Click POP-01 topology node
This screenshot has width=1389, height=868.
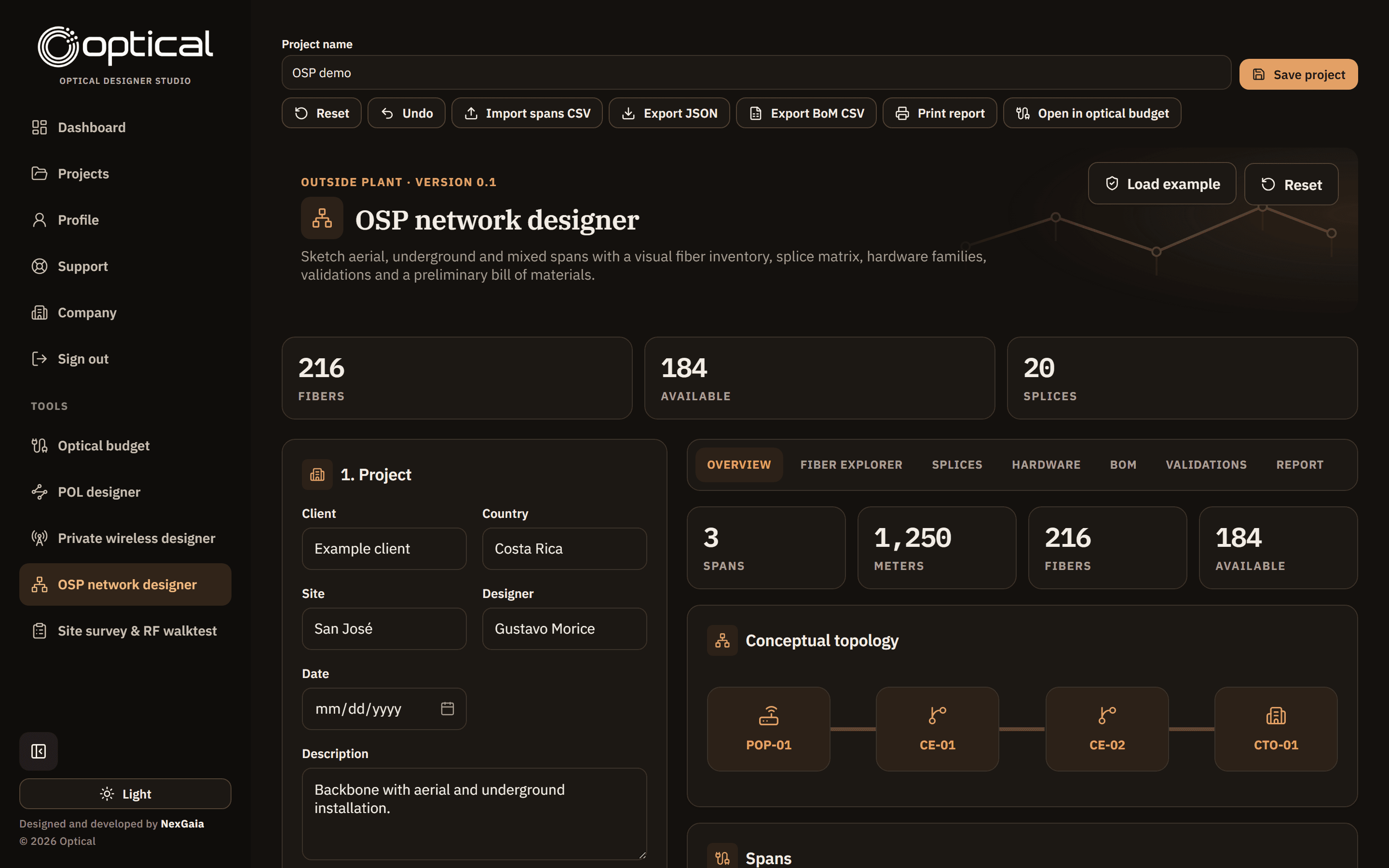(x=769, y=729)
